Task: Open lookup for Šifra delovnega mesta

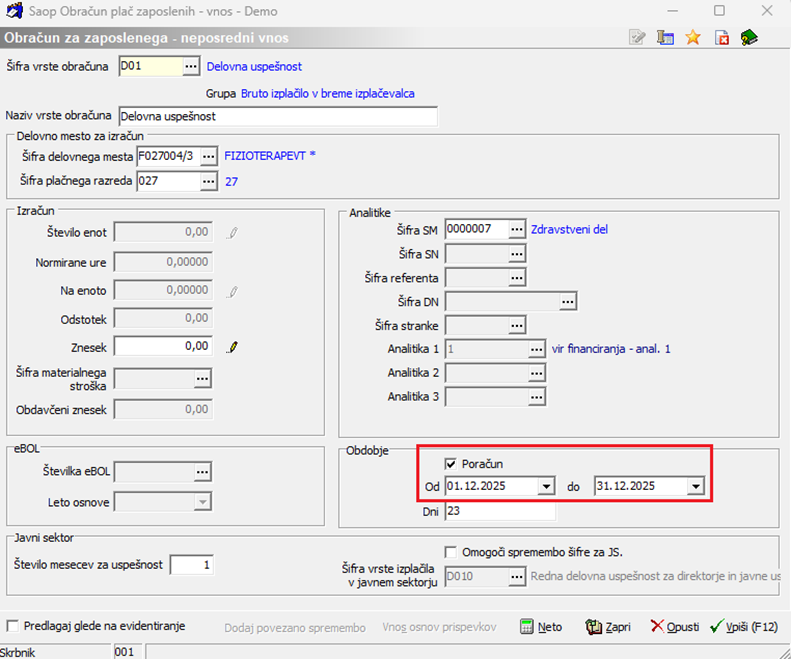Action: click(208, 157)
